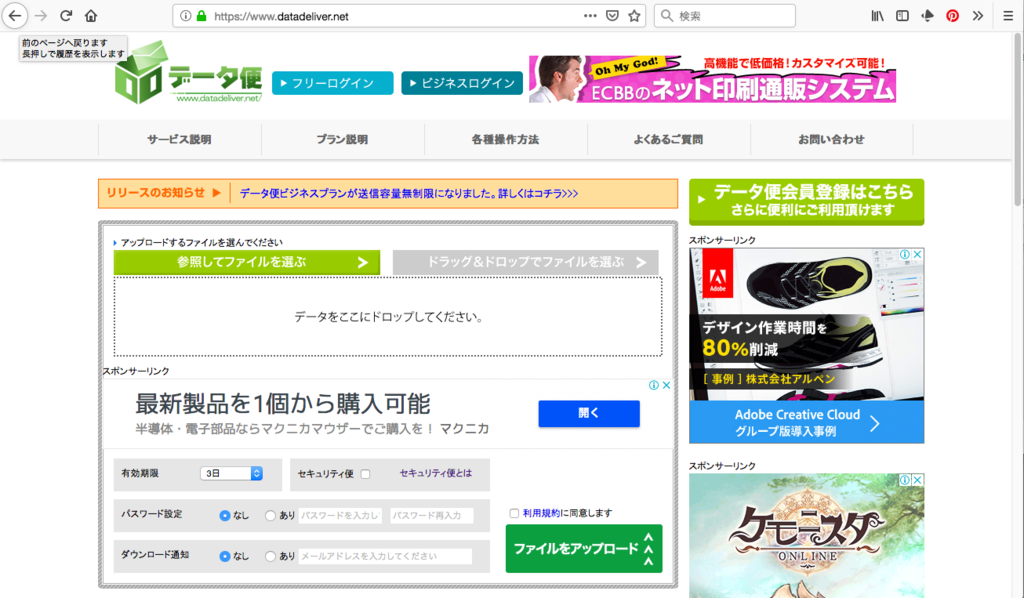Click the notification bell extension icon
This screenshot has height=598, width=1024.
927,16
